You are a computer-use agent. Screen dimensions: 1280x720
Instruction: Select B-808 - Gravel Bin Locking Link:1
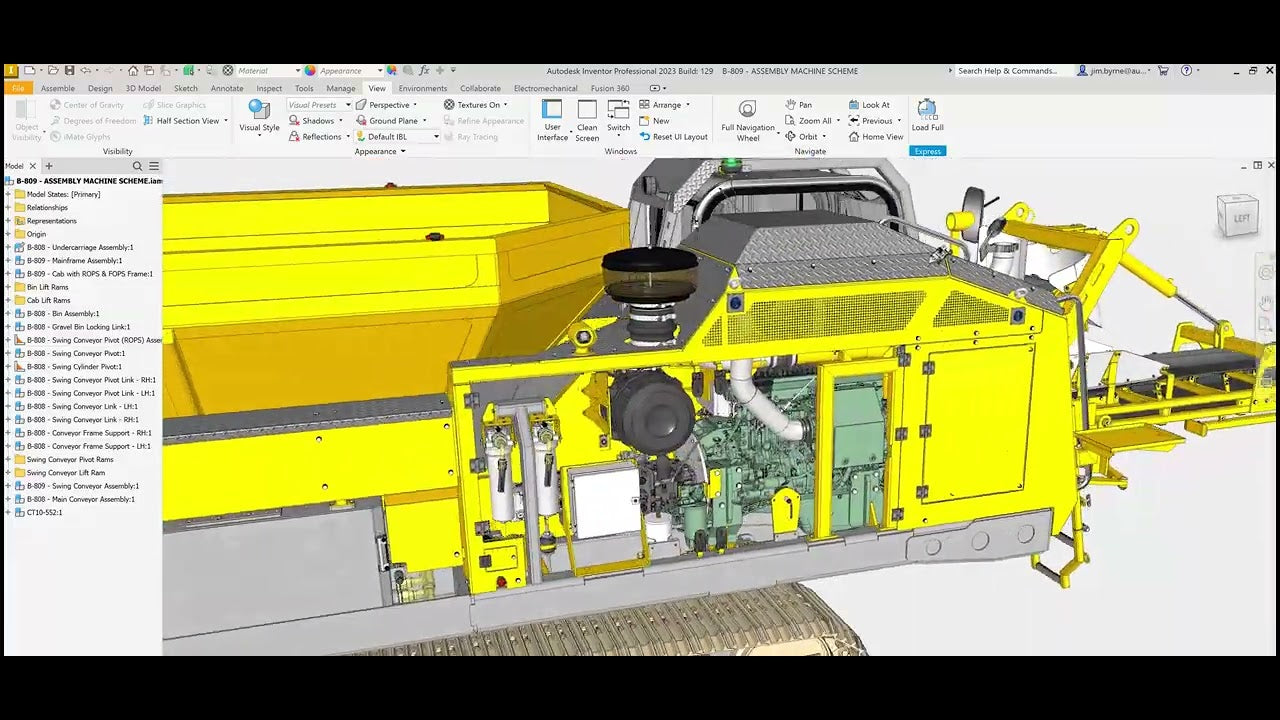[79, 327]
